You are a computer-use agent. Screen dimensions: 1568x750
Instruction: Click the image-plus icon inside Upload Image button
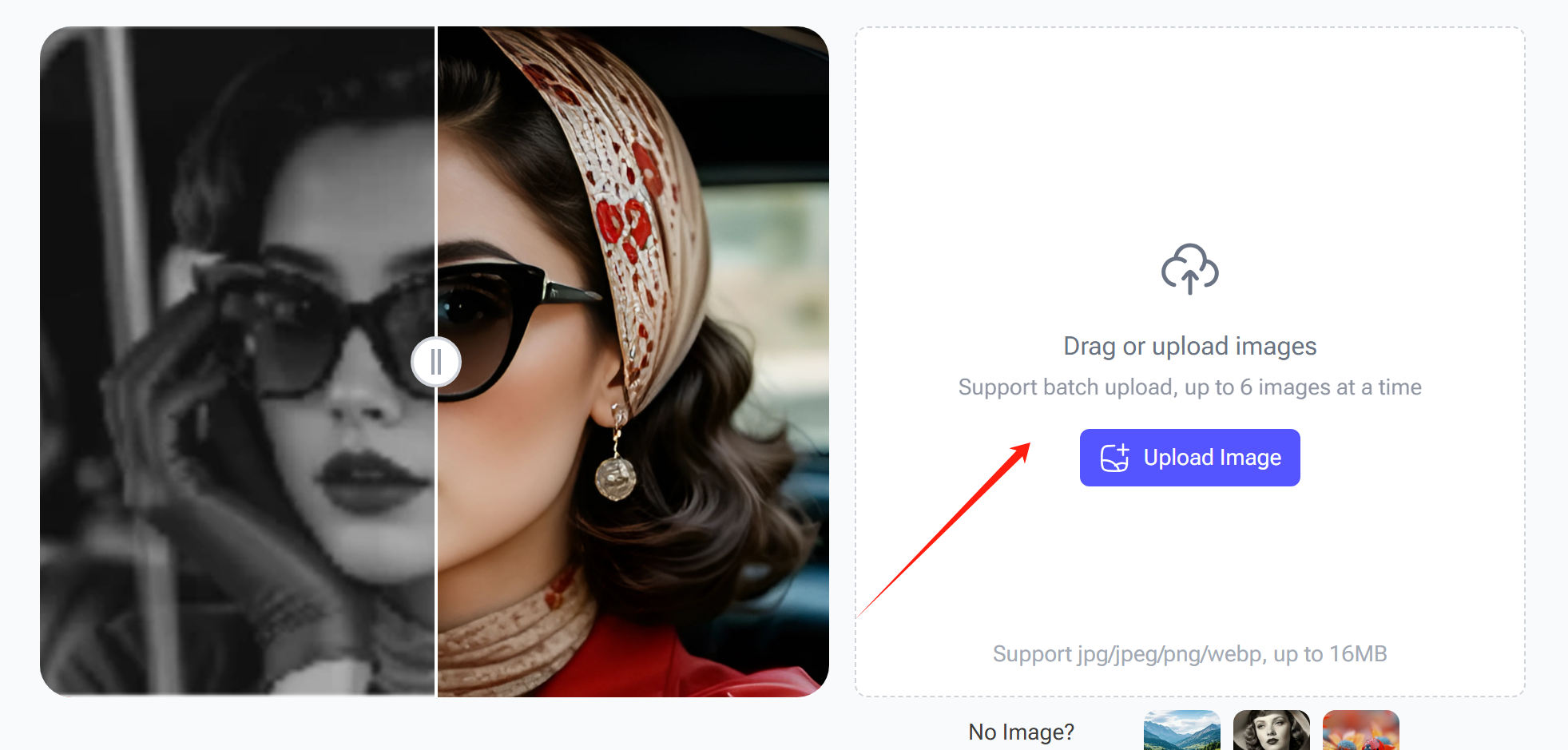tap(1116, 457)
